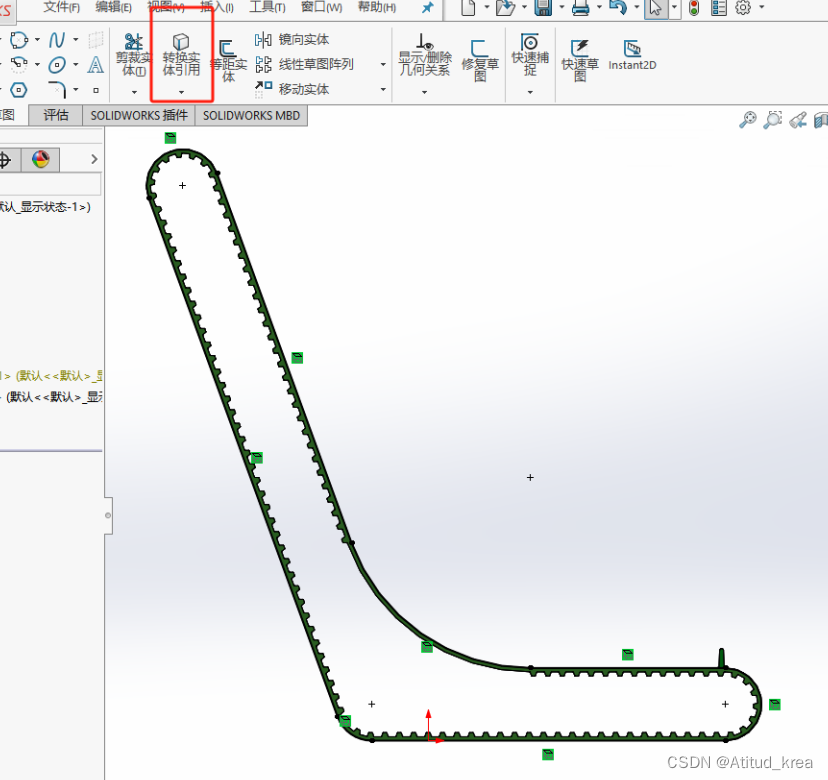Screen dimensions: 828x780
Task: Select the sketch text (A) tool
Action: pos(96,64)
